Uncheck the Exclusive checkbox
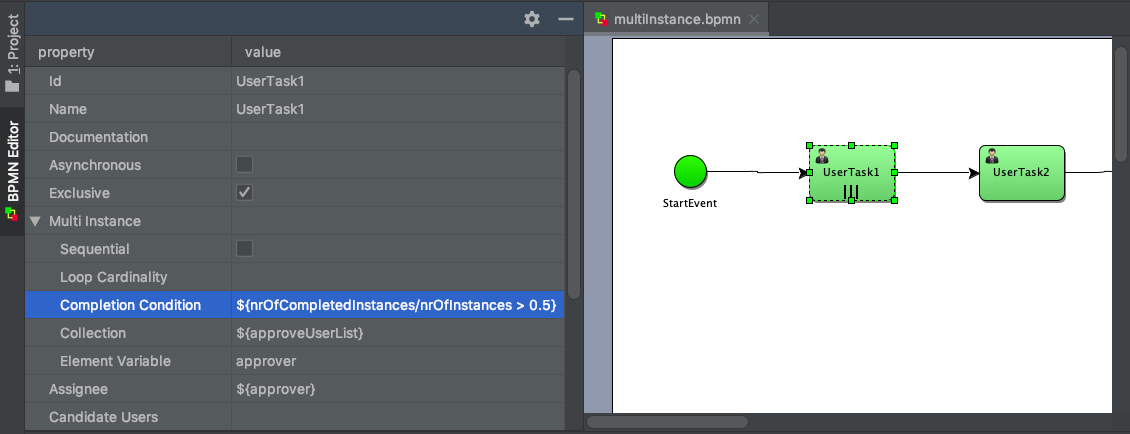 coord(244,193)
